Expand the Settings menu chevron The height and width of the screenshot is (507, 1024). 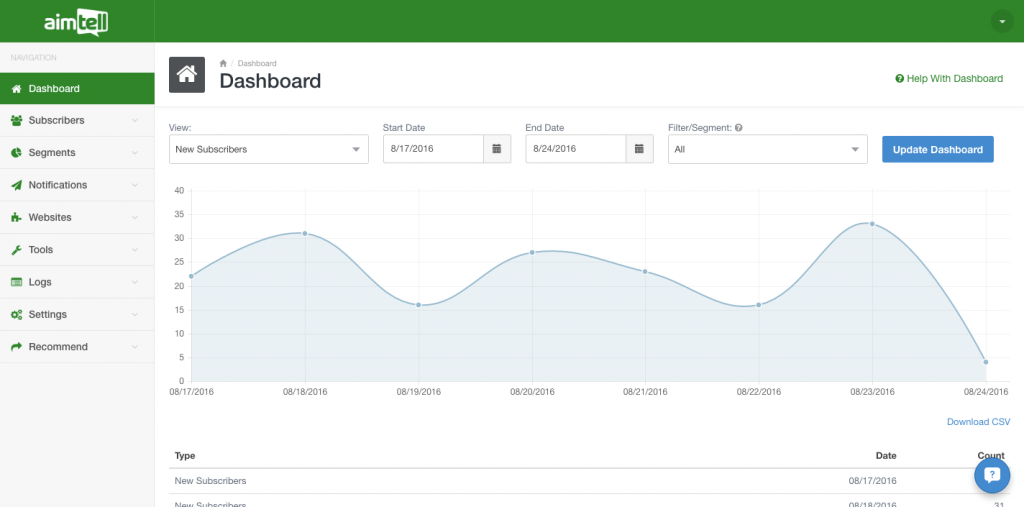pyautogui.click(x=135, y=315)
